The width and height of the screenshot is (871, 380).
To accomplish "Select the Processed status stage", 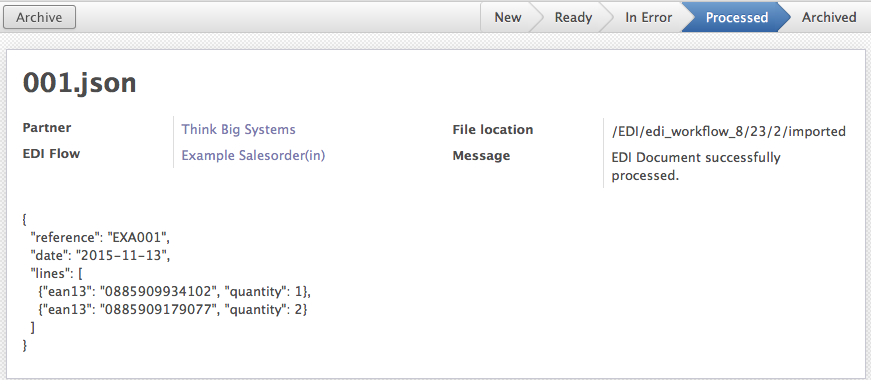I will [x=737, y=17].
